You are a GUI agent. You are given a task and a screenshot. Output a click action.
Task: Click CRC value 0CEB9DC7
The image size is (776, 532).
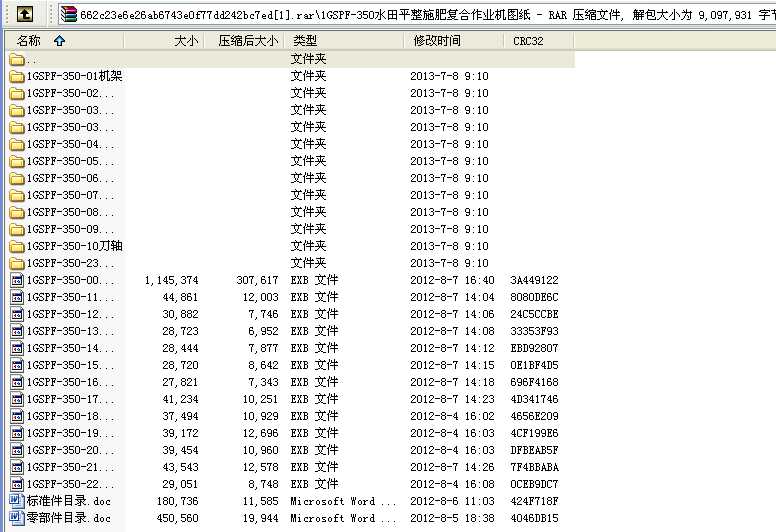[x=534, y=484]
